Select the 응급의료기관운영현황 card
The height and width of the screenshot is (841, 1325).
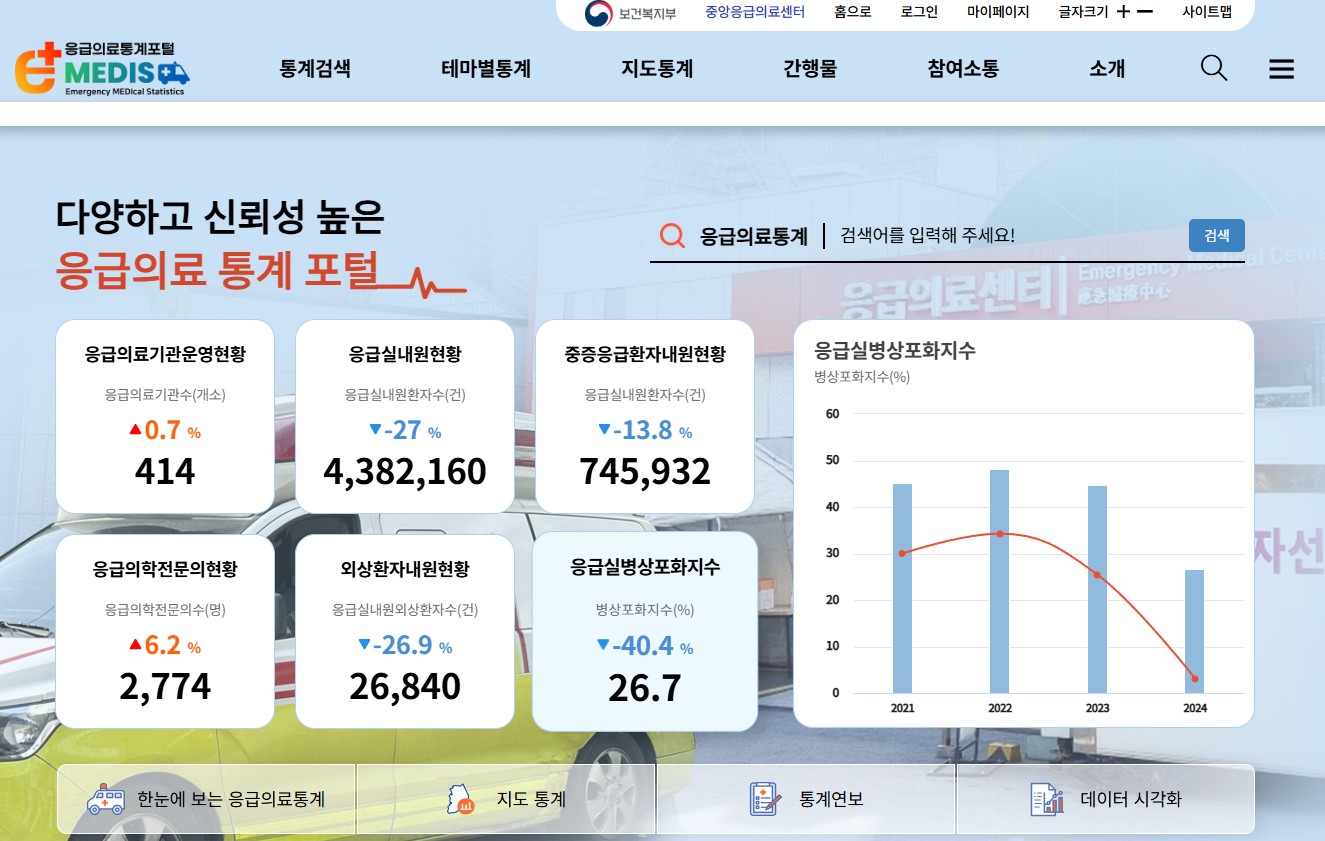(x=165, y=416)
